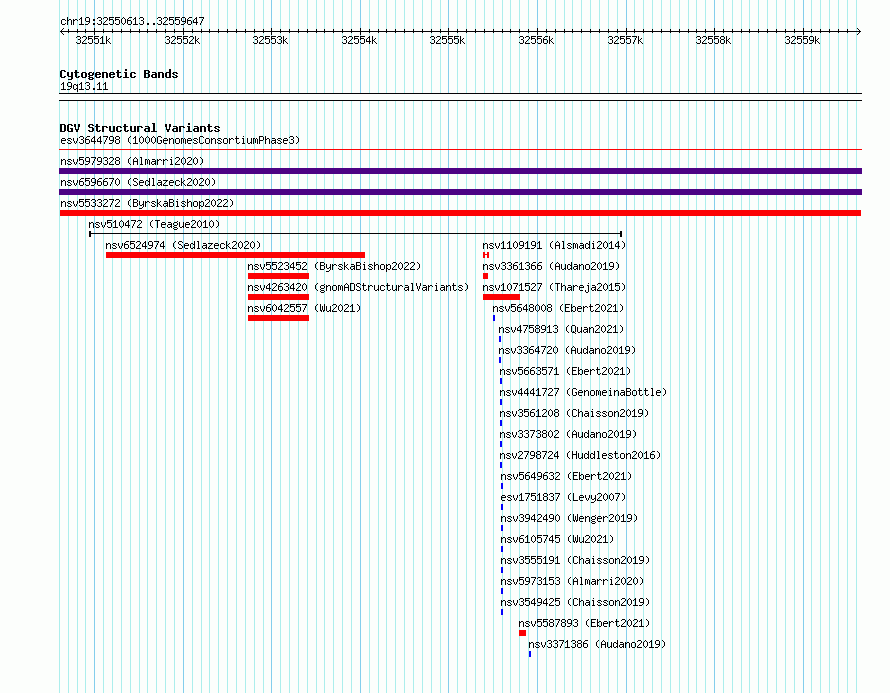Click nsv4263420 (gnomADStructuralVariants) label
Image resolution: width=890 pixels, height=693 pixels.
coord(358,287)
